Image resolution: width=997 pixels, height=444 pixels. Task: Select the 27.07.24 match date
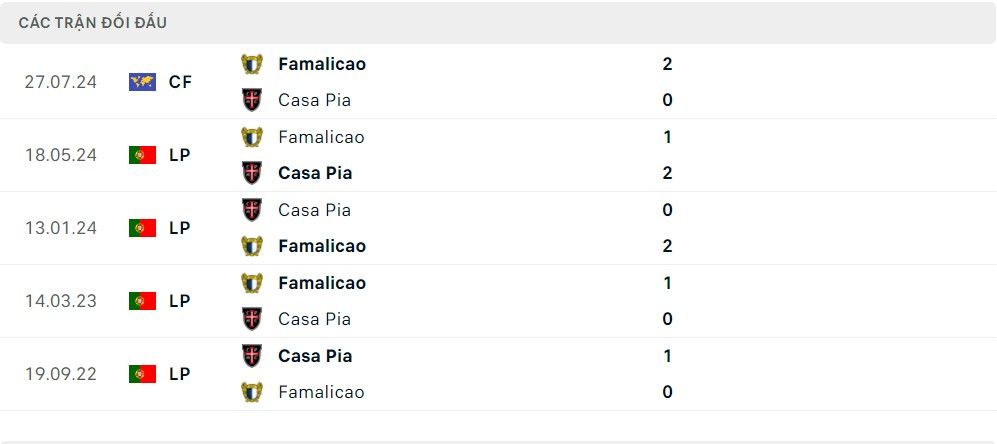pos(61,82)
